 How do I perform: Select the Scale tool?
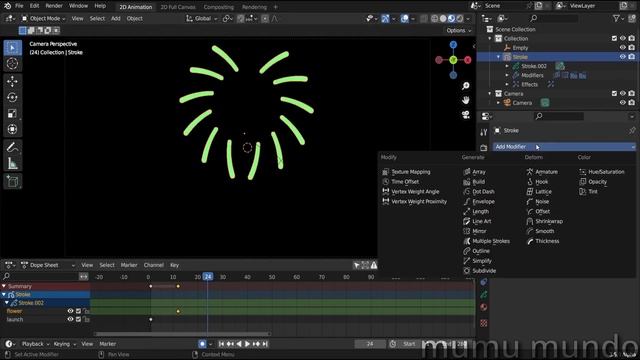[x=12, y=113]
